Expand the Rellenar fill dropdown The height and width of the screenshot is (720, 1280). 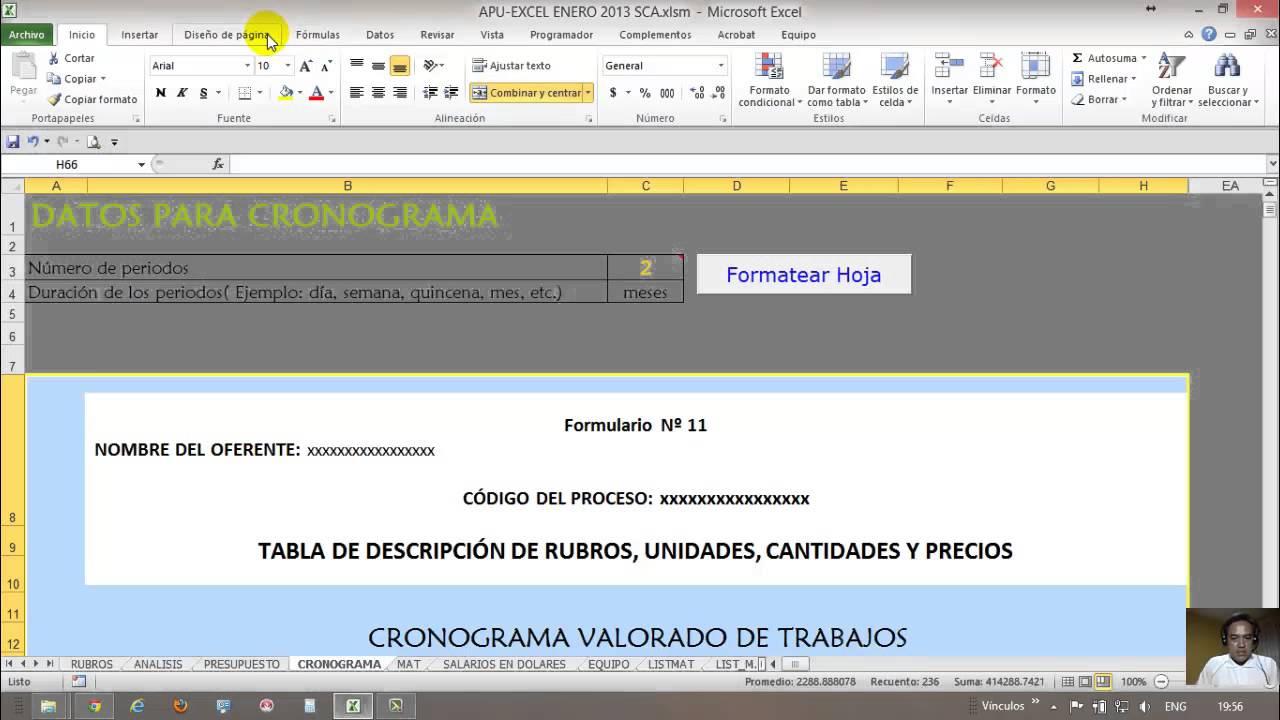(x=1135, y=79)
